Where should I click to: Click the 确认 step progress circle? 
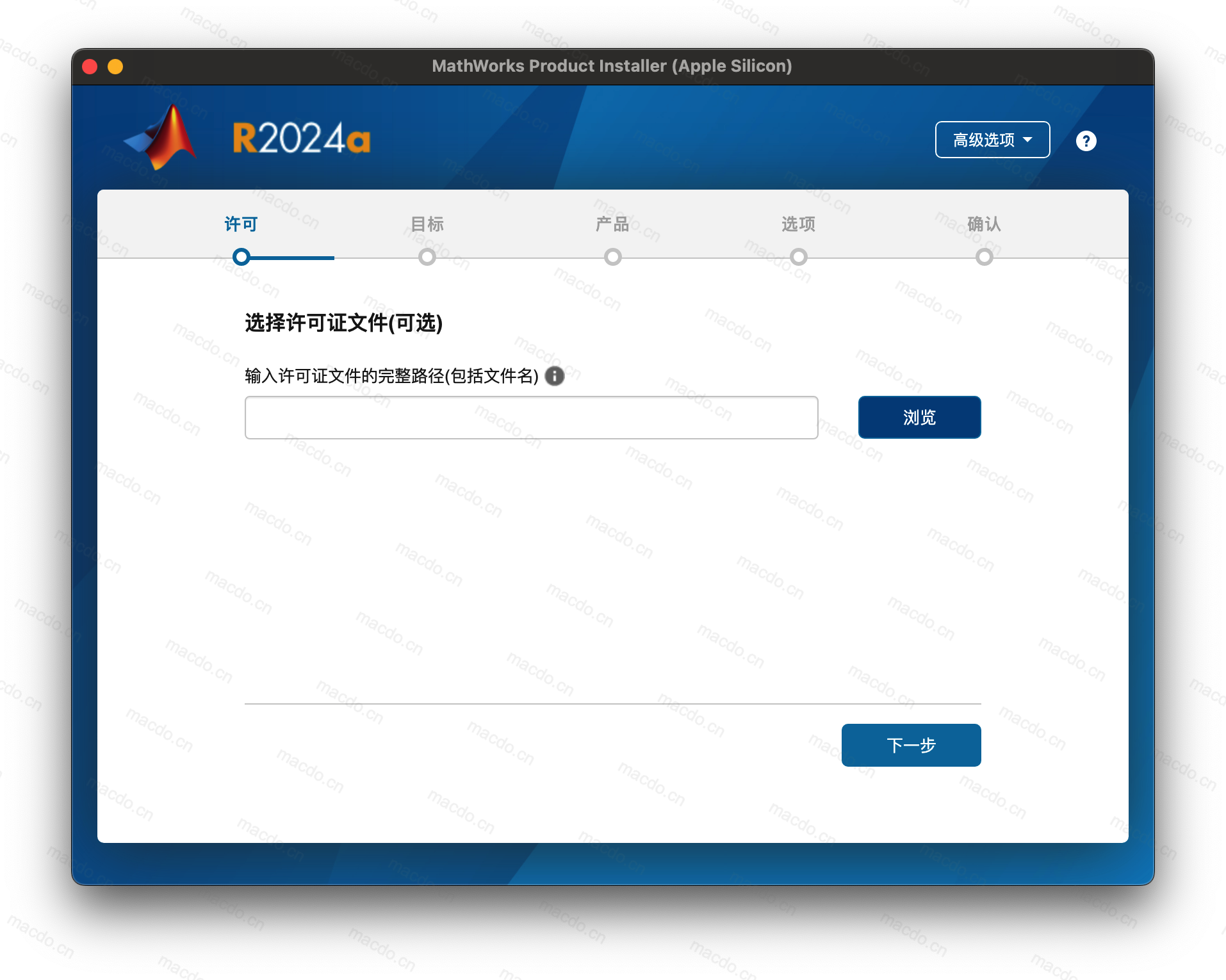[984, 257]
